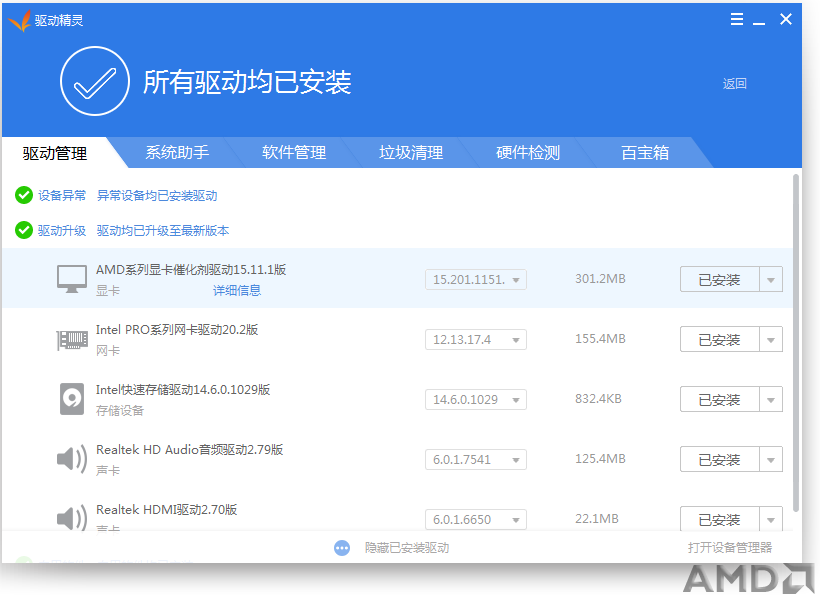Image resolution: width=820 pixels, height=599 pixels.
Task: Click the 驱动精灵 logo icon
Action: coord(19,20)
